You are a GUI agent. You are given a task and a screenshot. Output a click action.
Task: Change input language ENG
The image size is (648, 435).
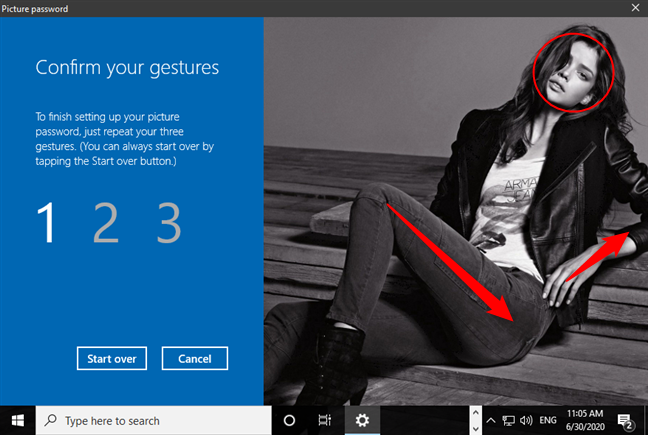tap(548, 421)
